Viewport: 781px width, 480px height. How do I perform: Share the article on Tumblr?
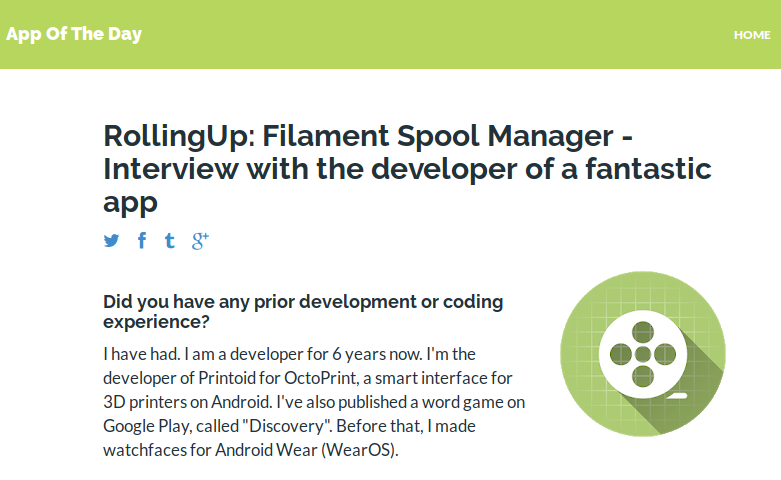[x=170, y=240]
